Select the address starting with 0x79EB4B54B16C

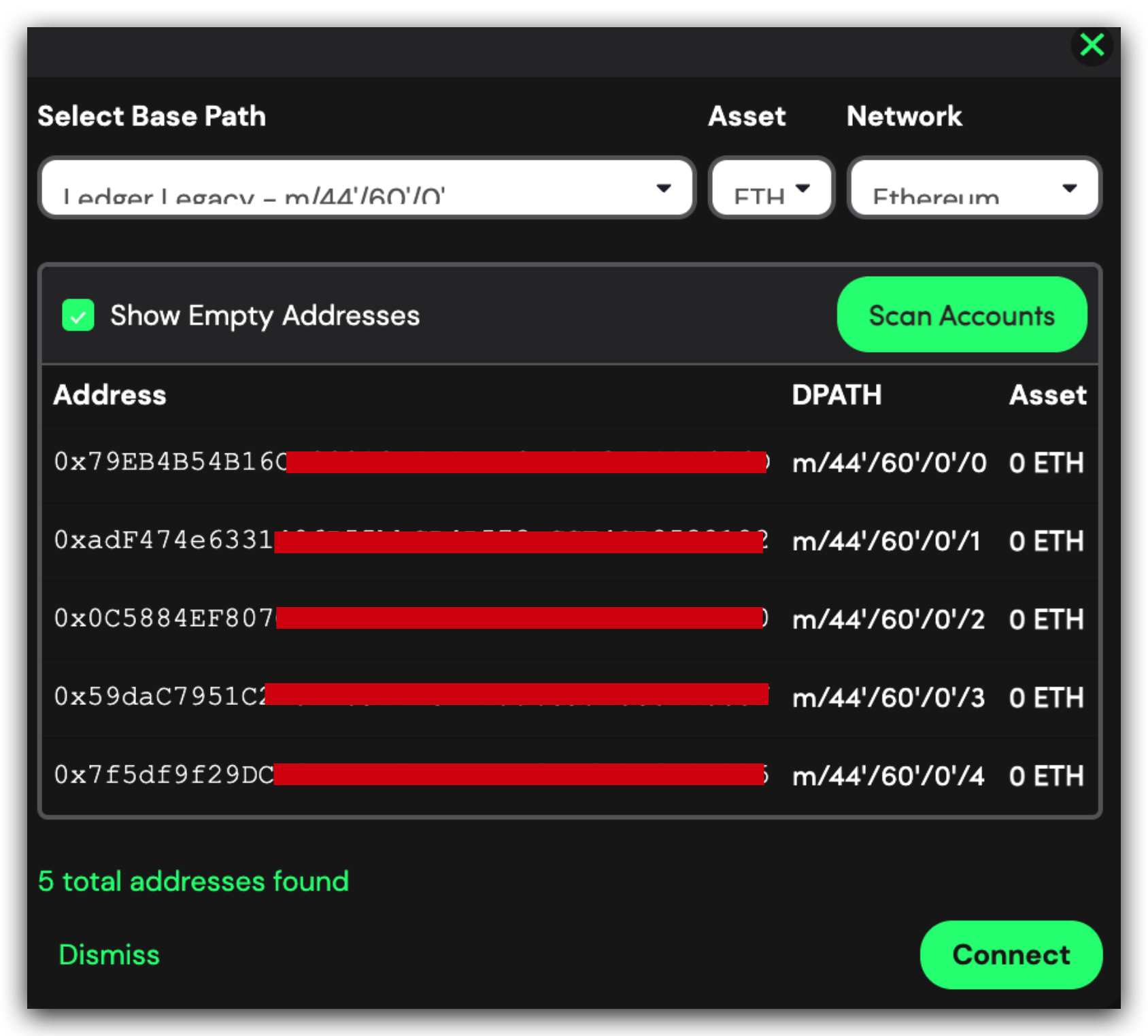[170, 462]
